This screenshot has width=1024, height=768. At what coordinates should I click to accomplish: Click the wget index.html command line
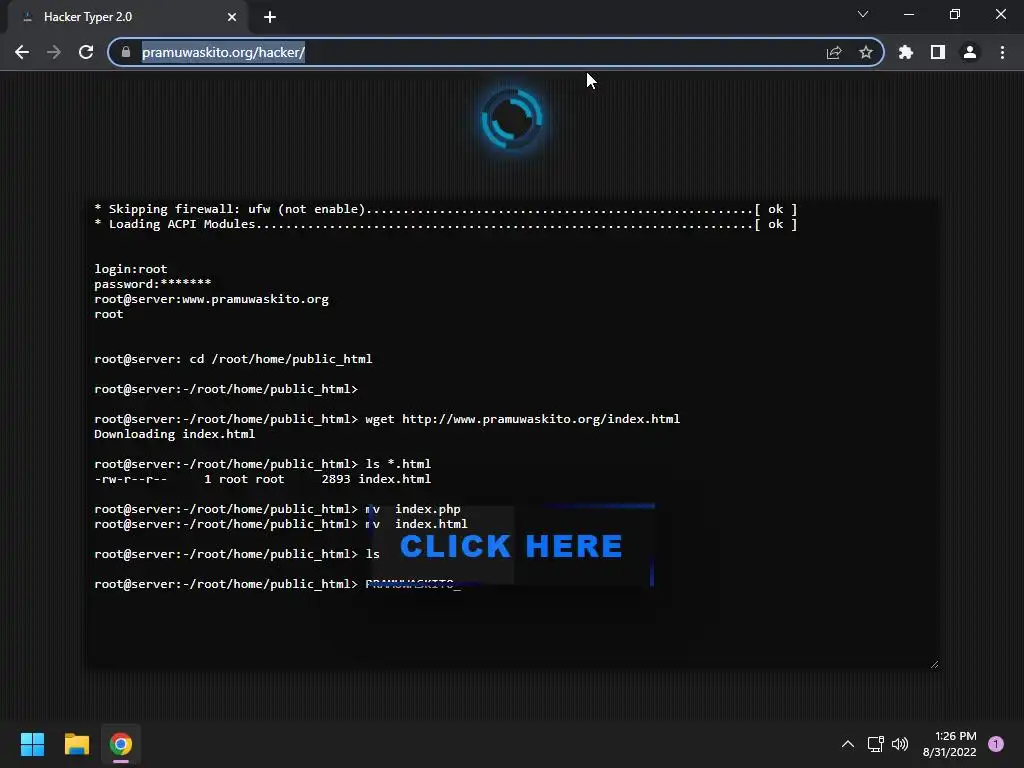(387, 419)
